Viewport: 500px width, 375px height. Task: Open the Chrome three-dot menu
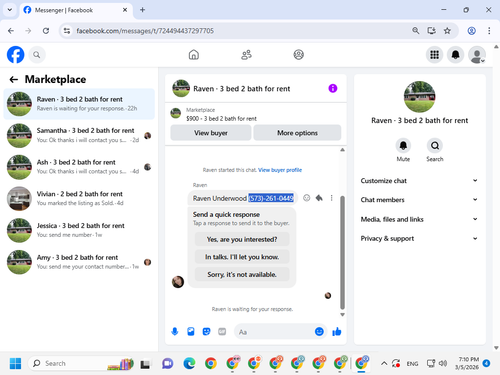click(x=489, y=31)
